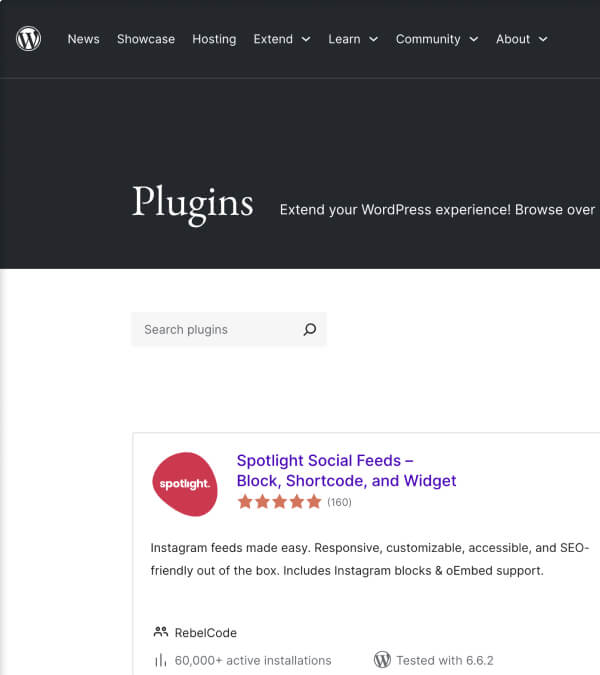Click the Tested with 6.6.2 text
This screenshot has height=675, width=600.
(445, 660)
